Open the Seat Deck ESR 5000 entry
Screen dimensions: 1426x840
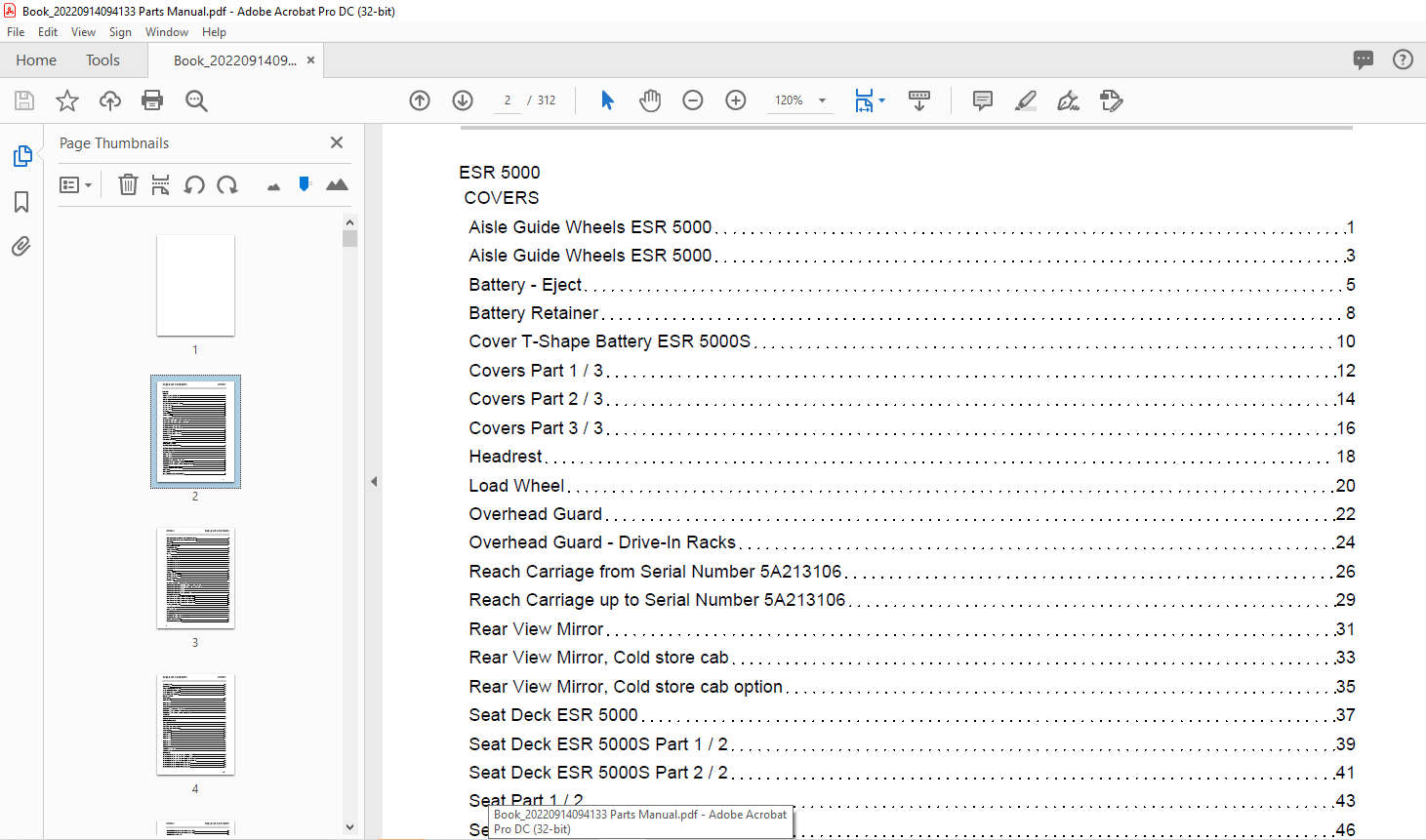click(912, 715)
